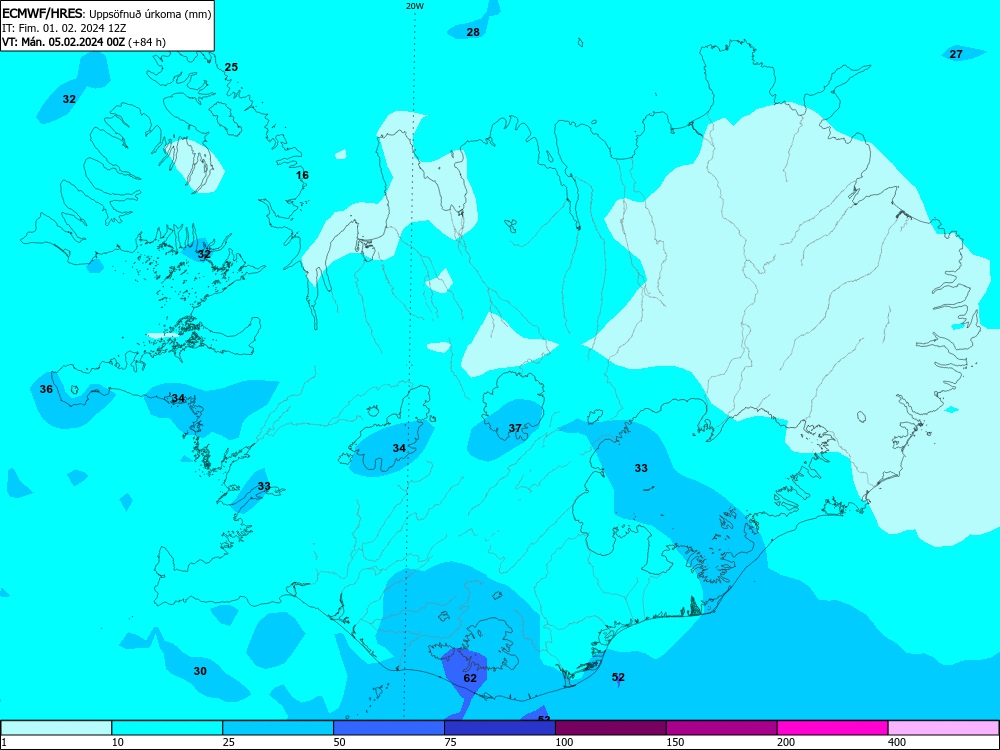Choose the hot pink 200–400 mm legend swatch
Image resolution: width=1000 pixels, height=750 pixels.
click(x=833, y=728)
